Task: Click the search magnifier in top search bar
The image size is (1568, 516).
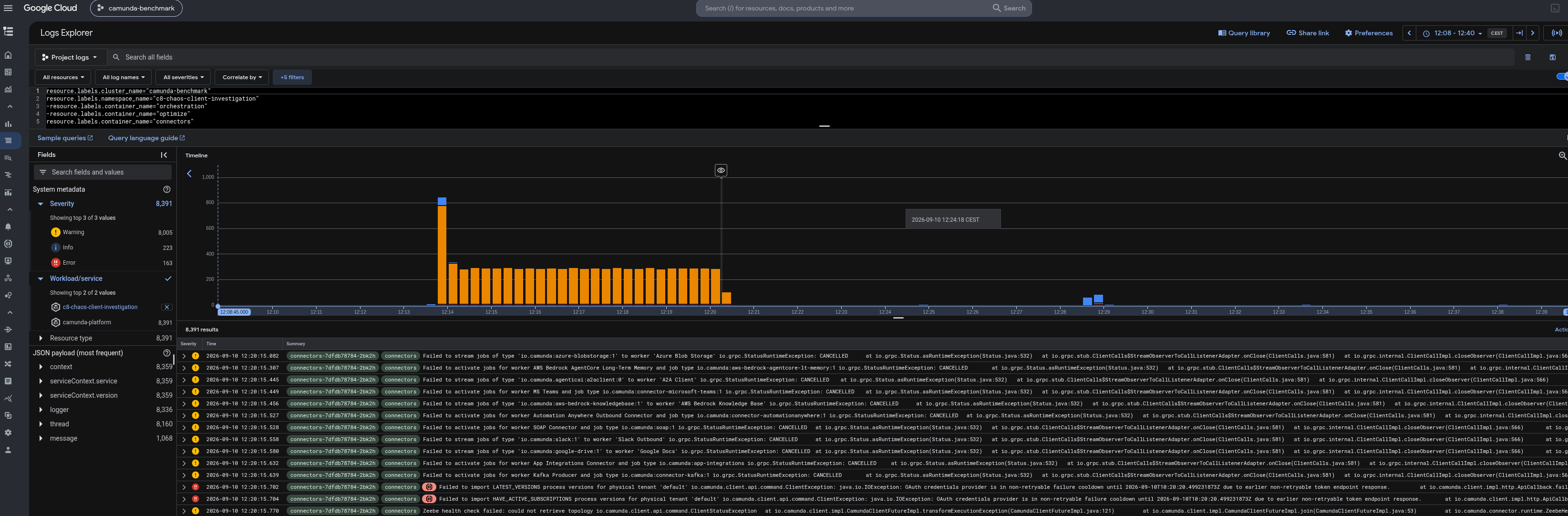Action: pos(996,8)
